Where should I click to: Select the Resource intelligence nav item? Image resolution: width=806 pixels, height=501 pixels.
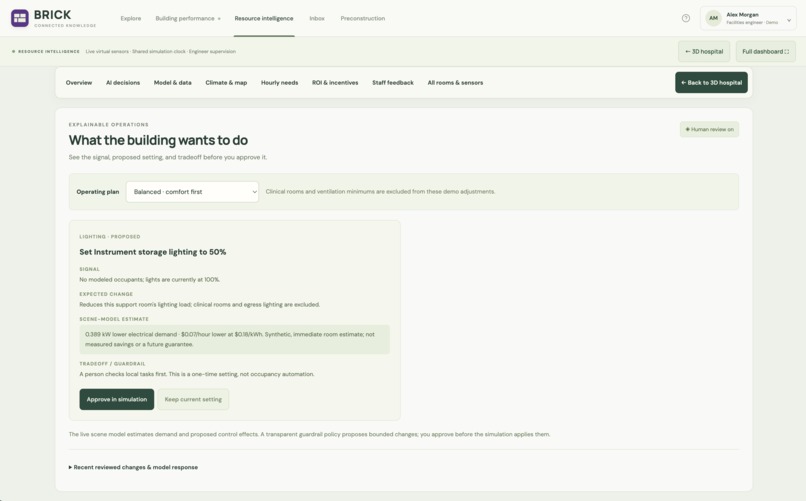264,18
